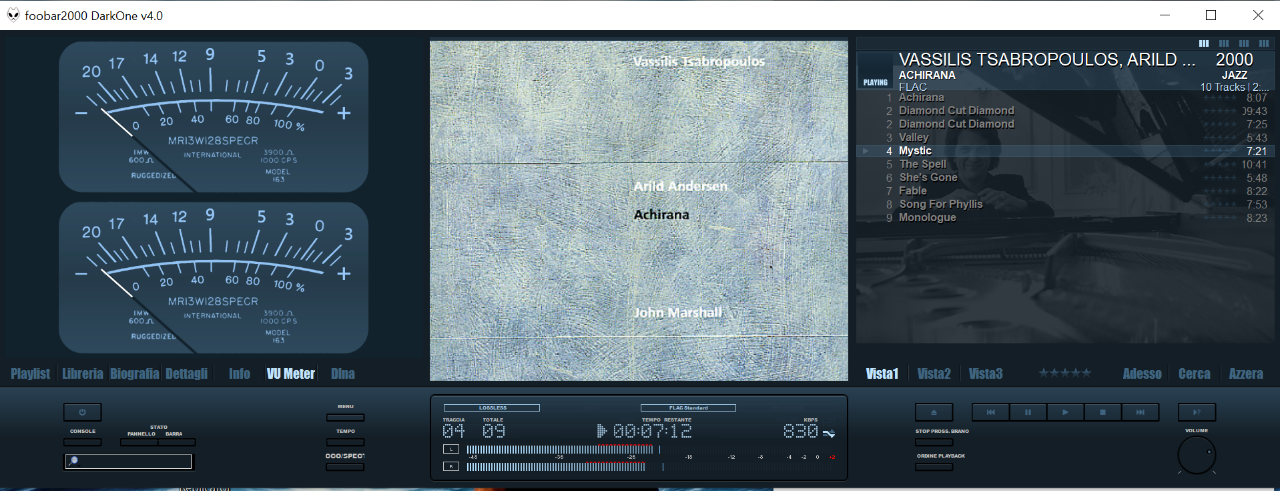Select track 3 Valley
The image size is (1280, 491).
(1064, 137)
